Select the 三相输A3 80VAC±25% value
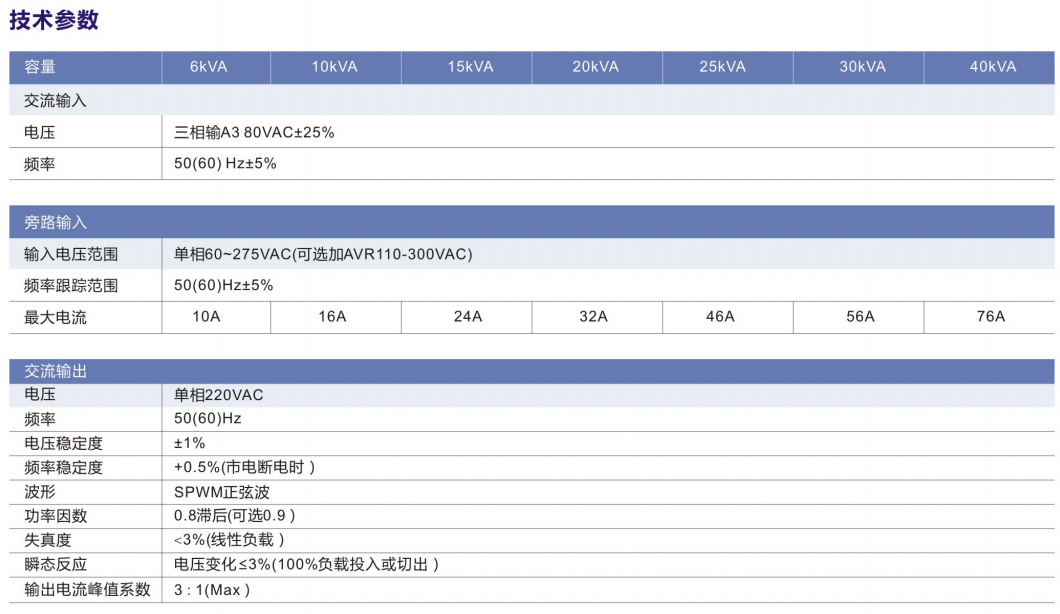 coord(254,133)
